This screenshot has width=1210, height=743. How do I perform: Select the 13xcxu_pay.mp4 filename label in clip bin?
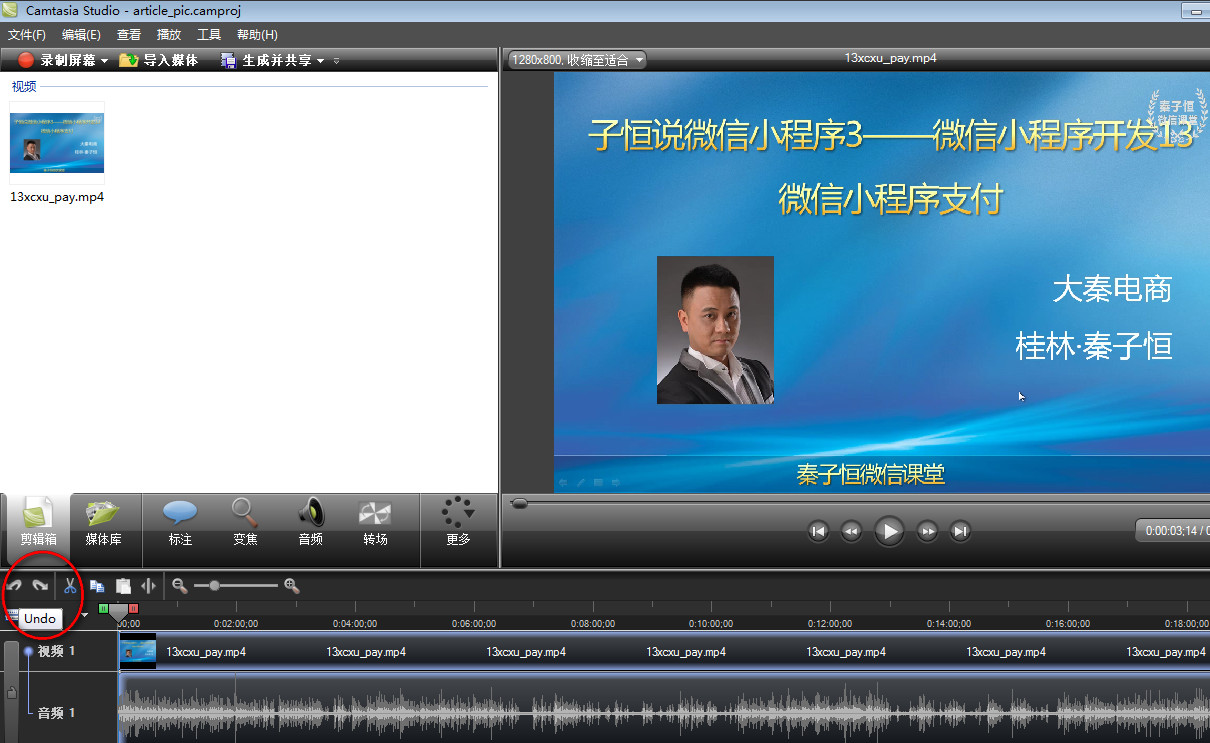click(x=57, y=197)
